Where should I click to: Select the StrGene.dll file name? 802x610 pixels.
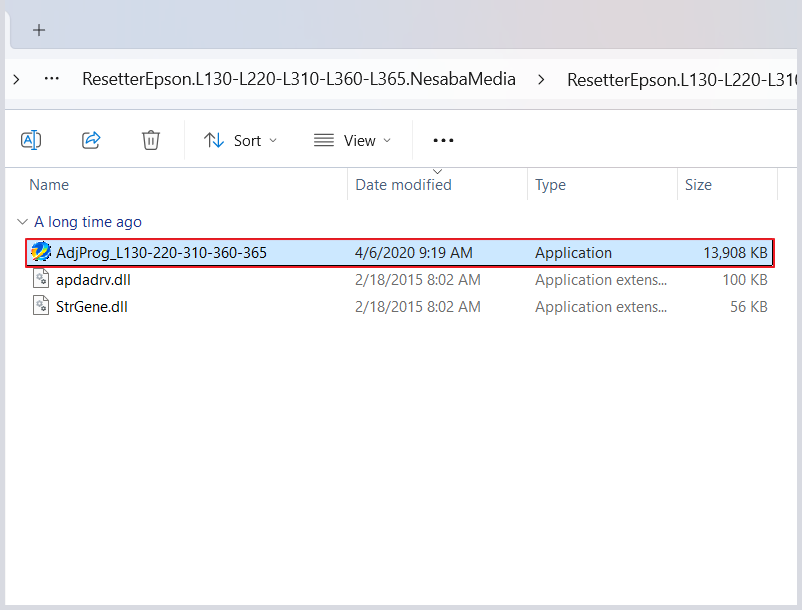tap(92, 307)
